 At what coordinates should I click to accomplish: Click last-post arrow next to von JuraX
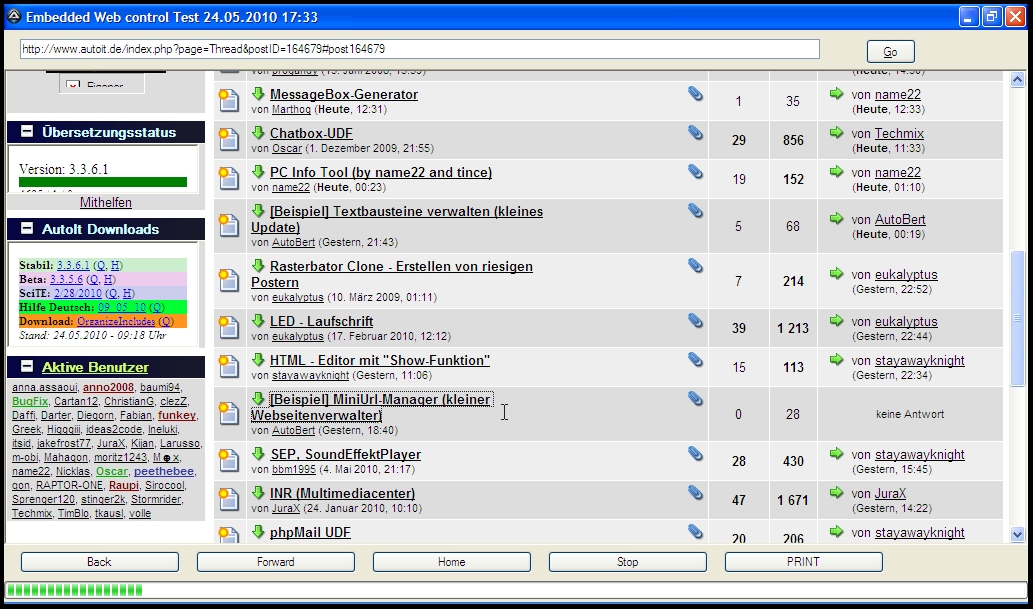(836, 493)
